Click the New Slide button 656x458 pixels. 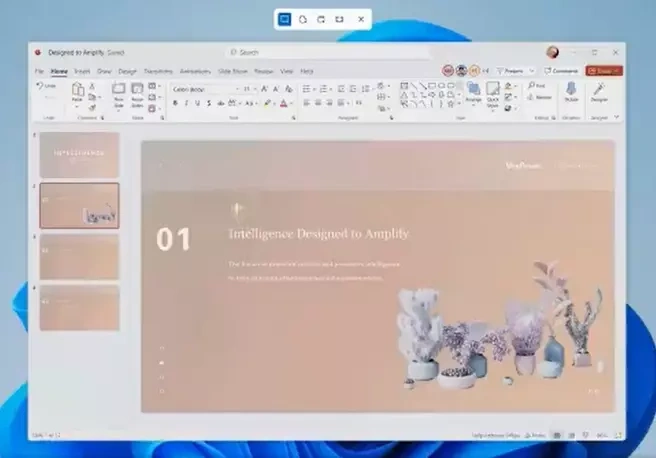(119, 95)
